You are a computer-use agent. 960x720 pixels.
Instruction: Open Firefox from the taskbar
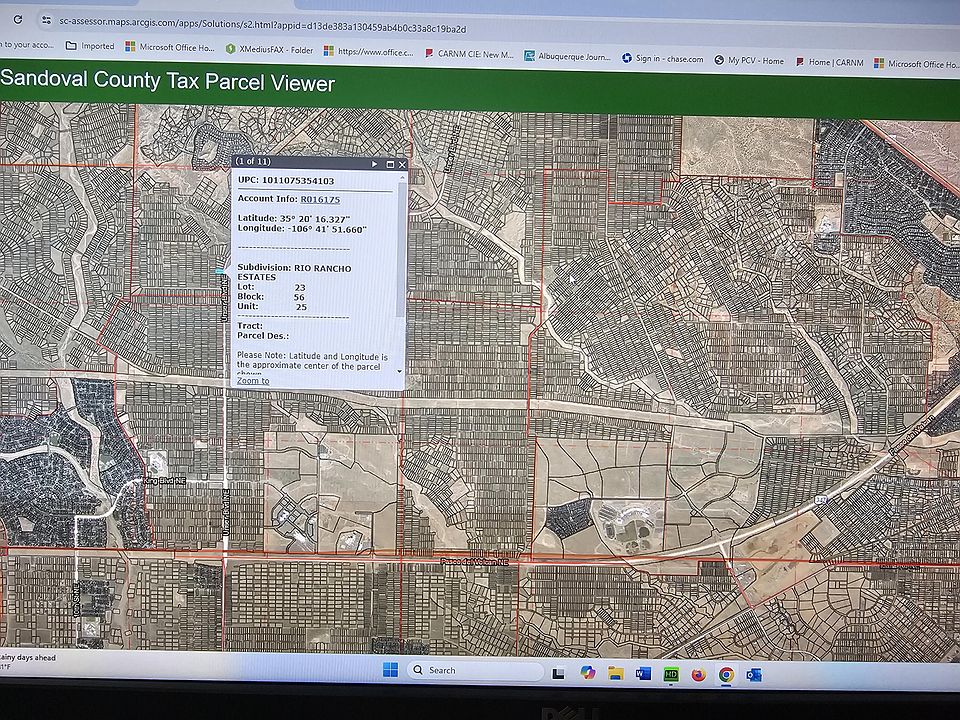pyautogui.click(x=699, y=675)
